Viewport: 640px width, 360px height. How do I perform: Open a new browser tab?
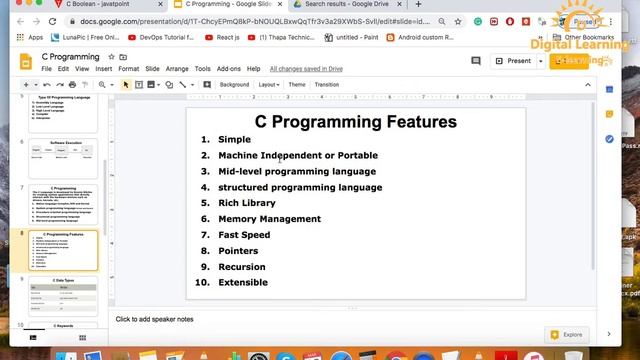[418, 4]
